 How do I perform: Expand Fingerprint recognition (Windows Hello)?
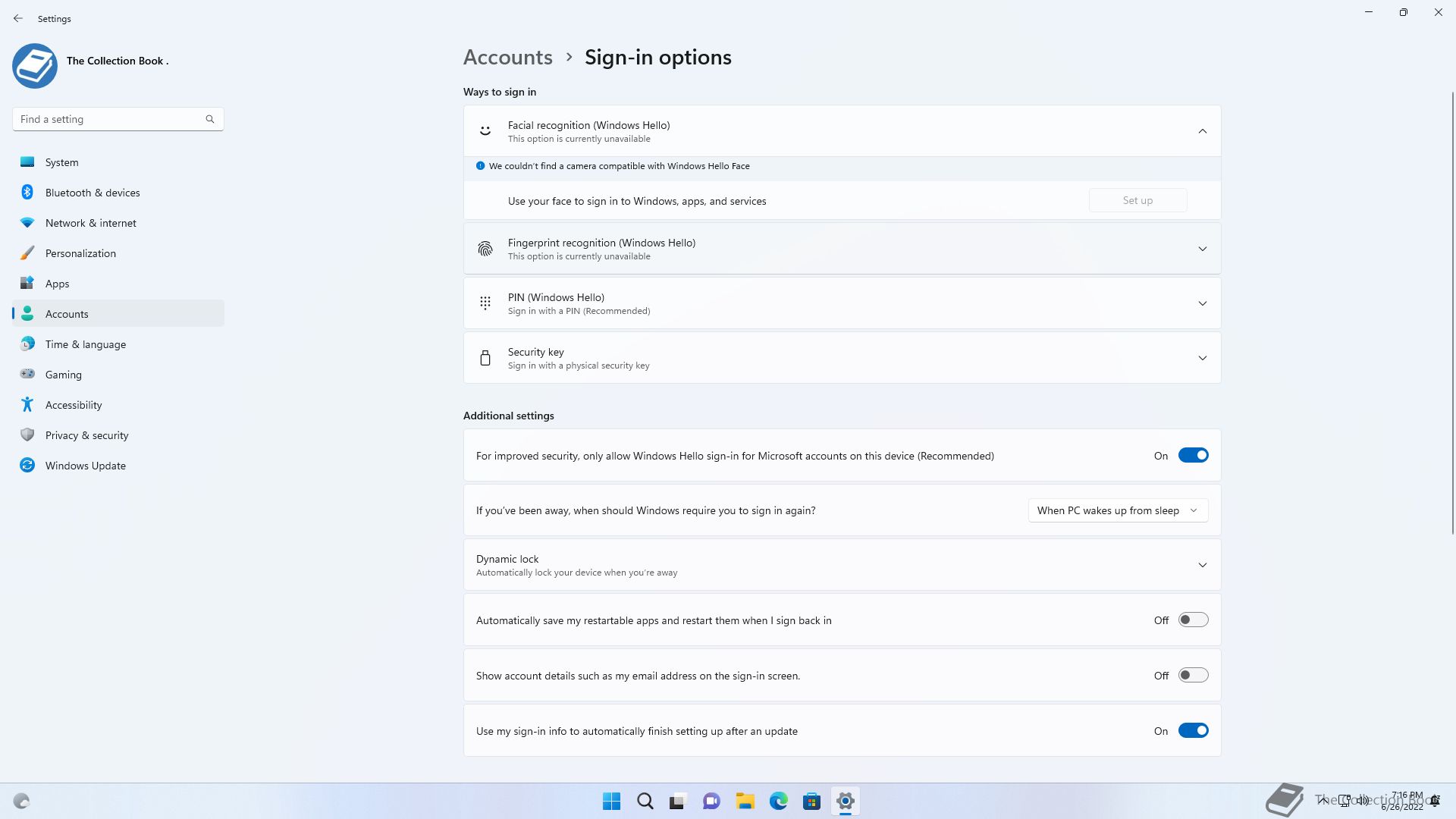coord(1202,249)
